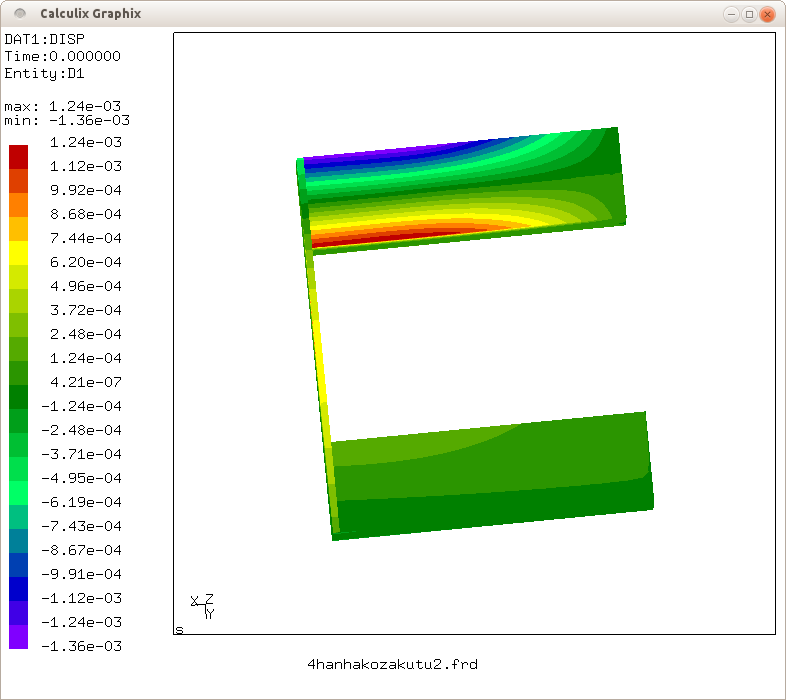The width and height of the screenshot is (786, 700).
Task: Click the XYZ axis orientation triad
Action: [x=203, y=606]
